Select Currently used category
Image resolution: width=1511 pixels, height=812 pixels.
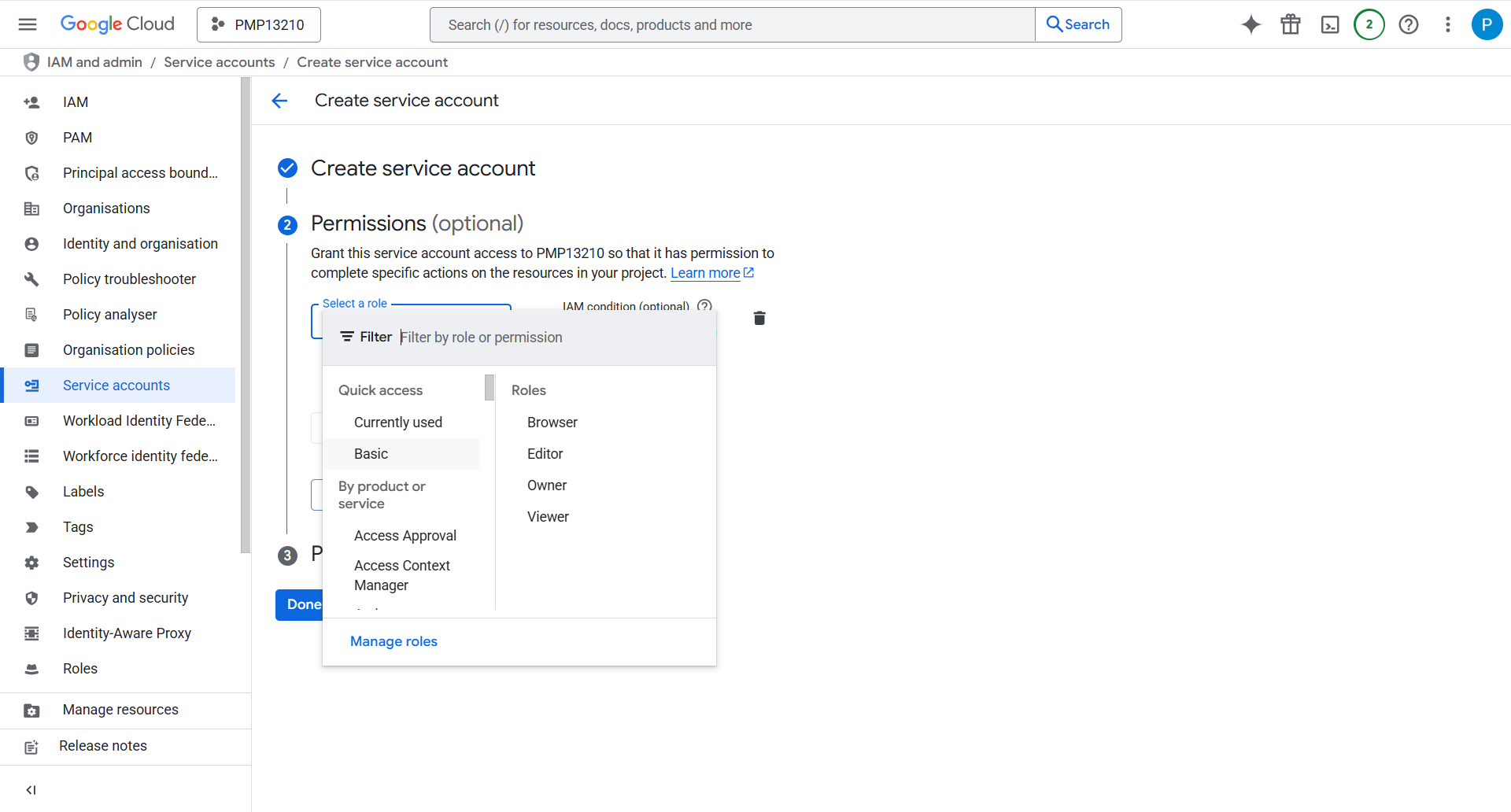(397, 423)
